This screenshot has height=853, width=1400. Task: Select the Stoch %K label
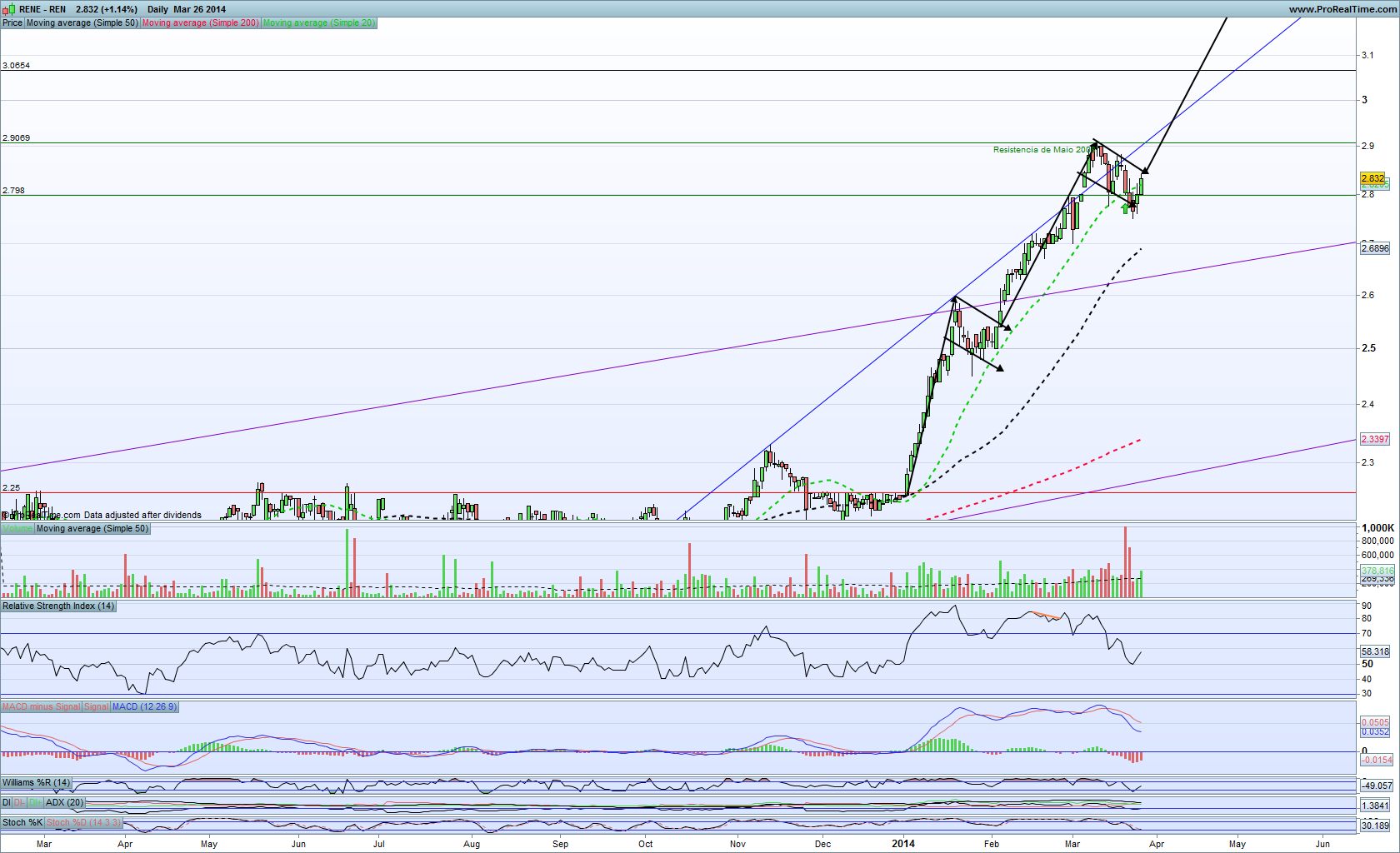tap(22, 823)
